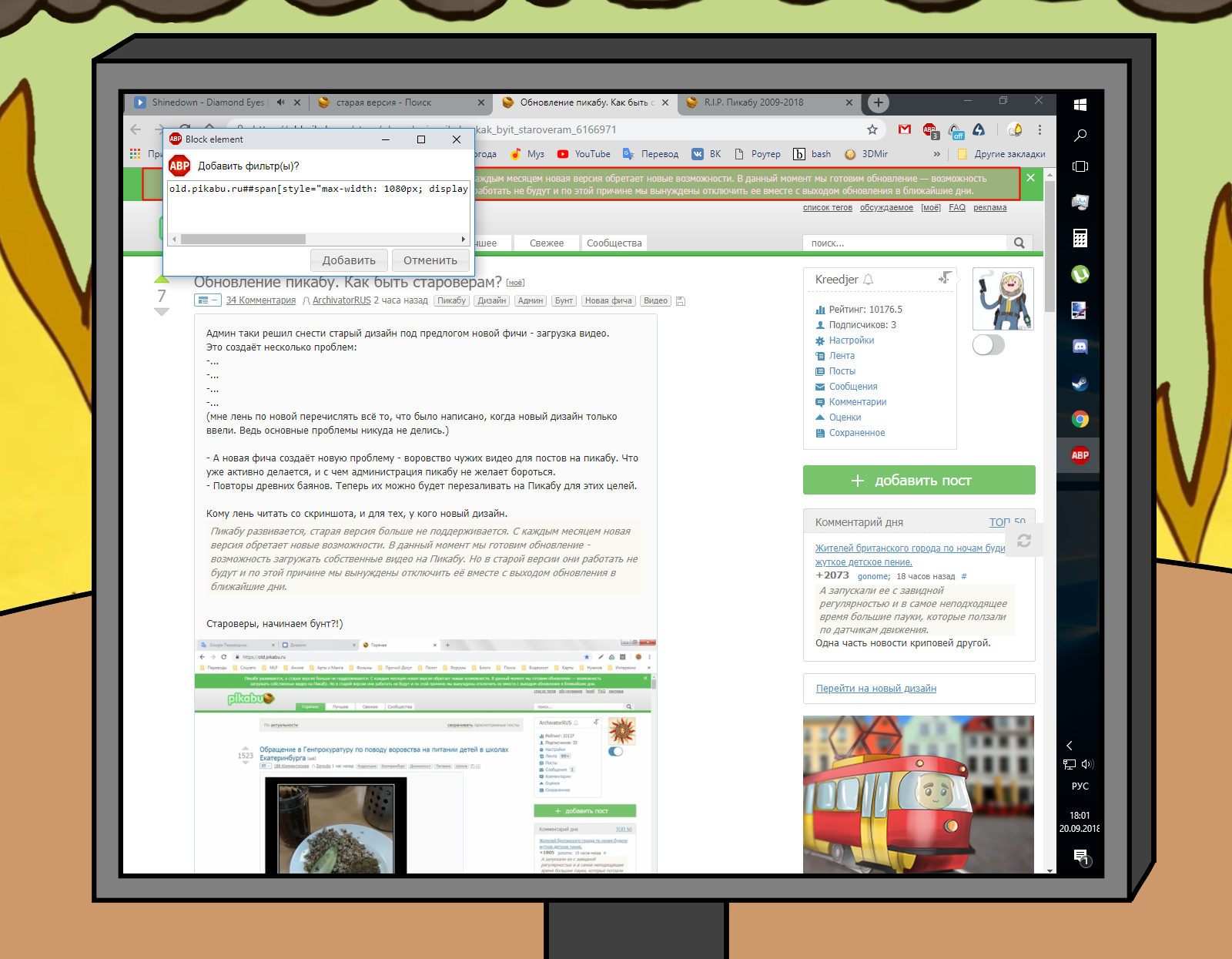The image size is (1232, 959).
Task: Bookmark this page with the star icon
Action: (x=872, y=129)
